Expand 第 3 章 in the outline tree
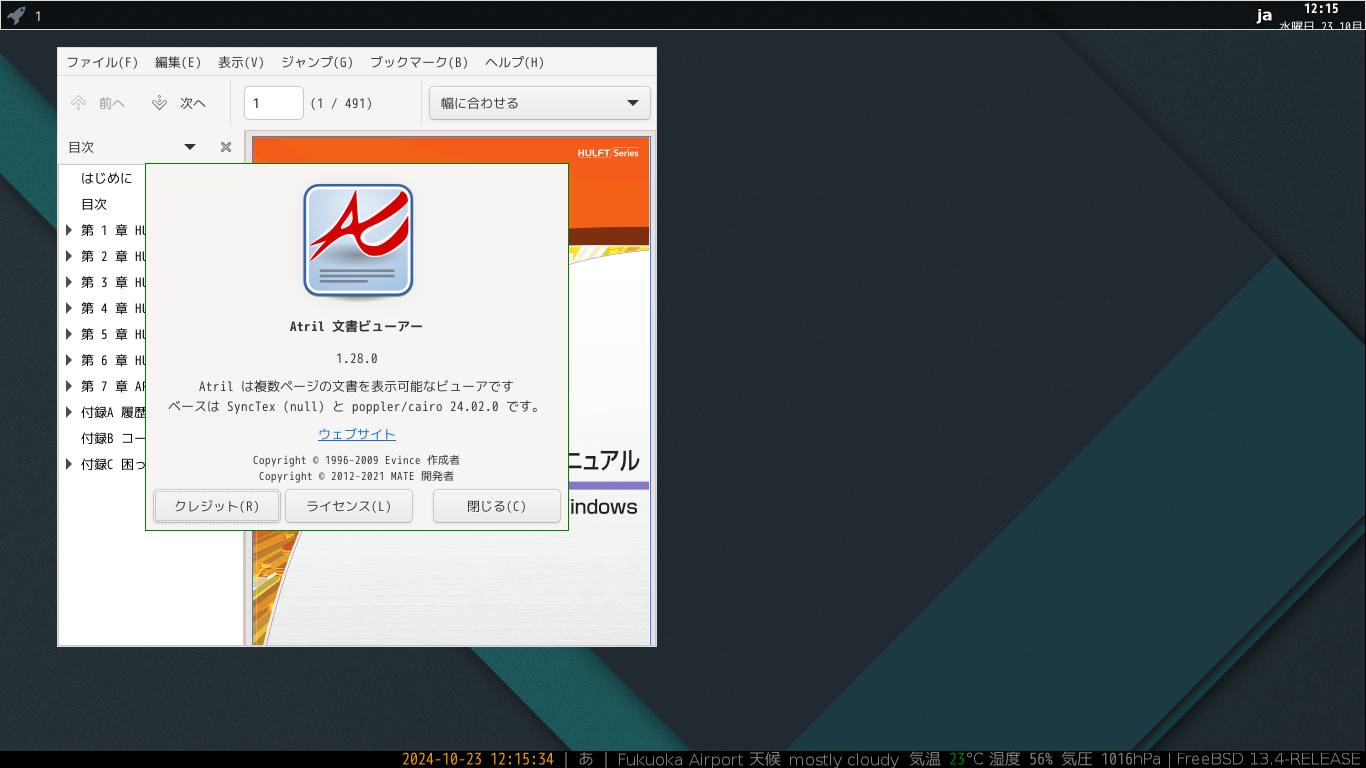Image resolution: width=1366 pixels, height=768 pixels. tap(69, 282)
